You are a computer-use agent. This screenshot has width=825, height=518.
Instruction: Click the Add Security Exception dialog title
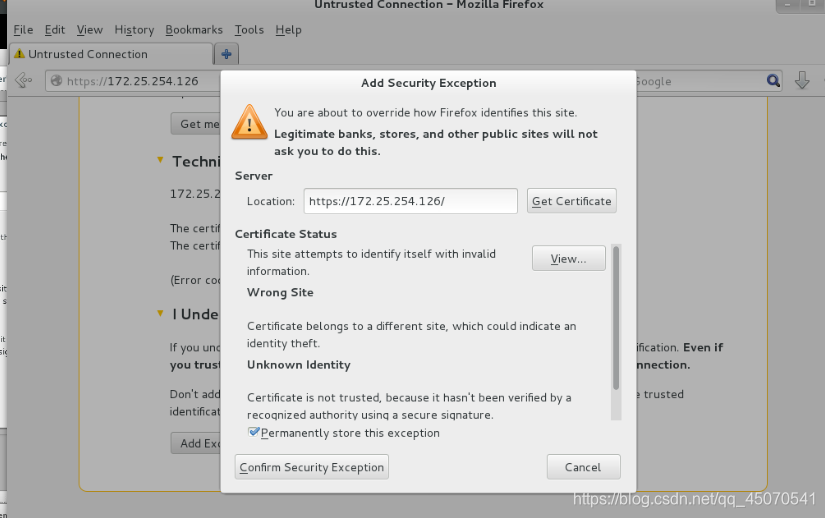tap(428, 83)
